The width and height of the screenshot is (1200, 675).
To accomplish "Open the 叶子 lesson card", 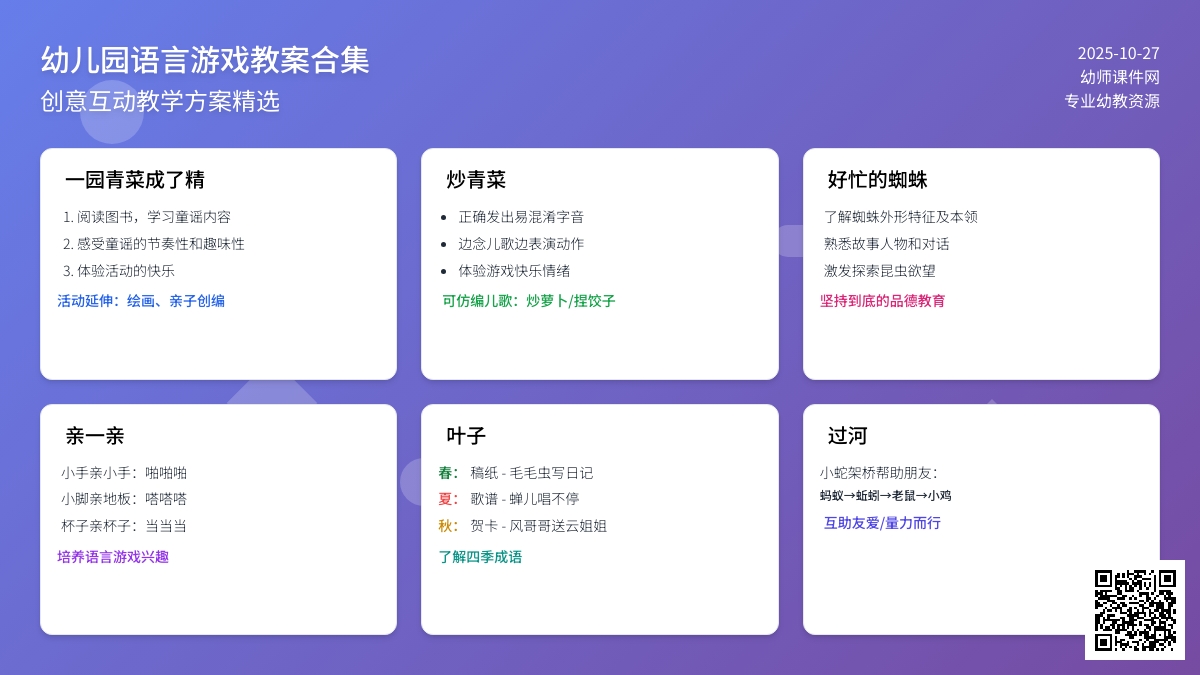I will click(467, 435).
